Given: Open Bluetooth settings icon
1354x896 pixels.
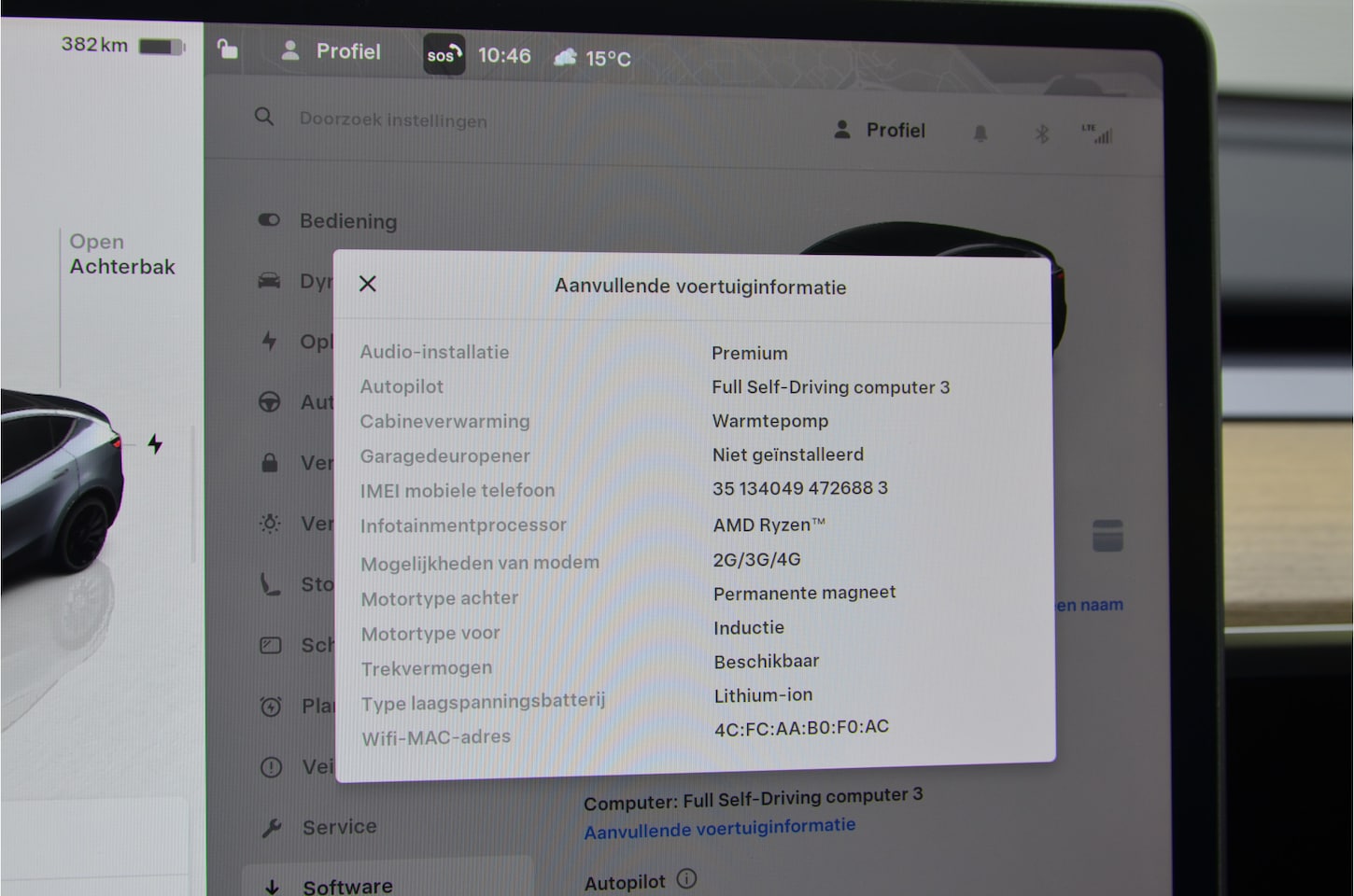Looking at the screenshot, I should click(x=1042, y=133).
